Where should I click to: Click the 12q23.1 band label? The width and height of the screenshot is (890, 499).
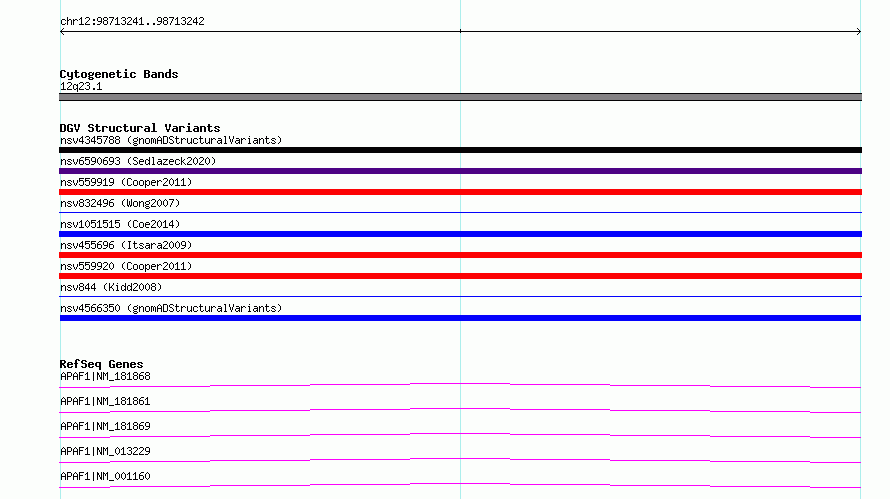pos(81,86)
